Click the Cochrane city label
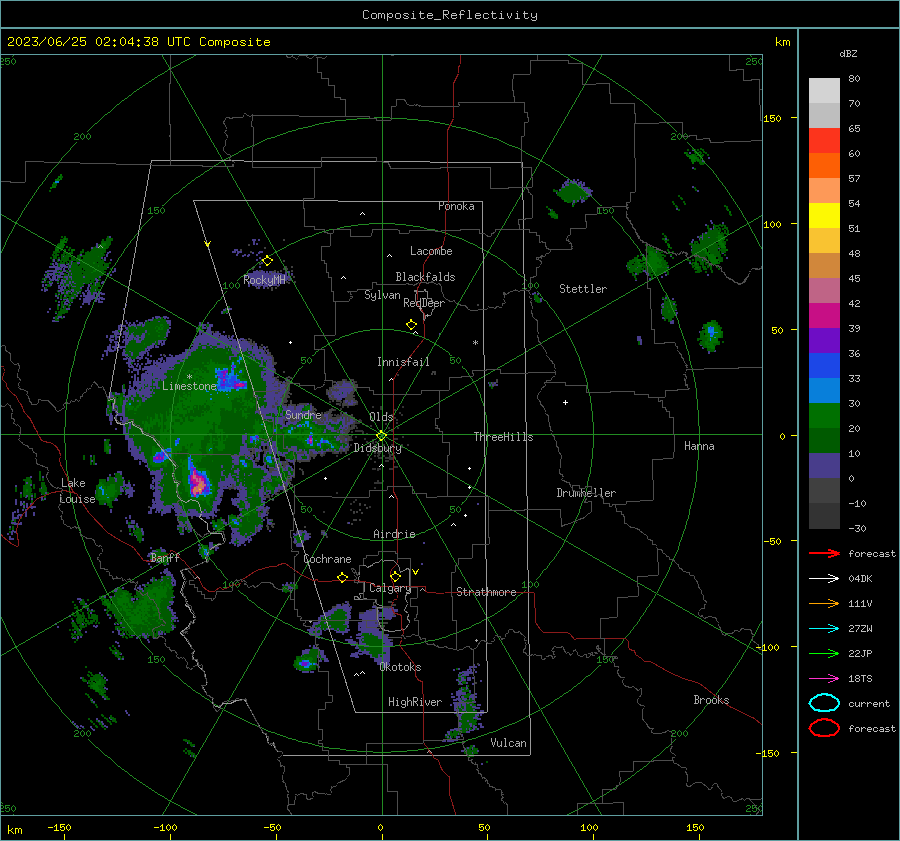This screenshot has width=900, height=841. pos(327,559)
